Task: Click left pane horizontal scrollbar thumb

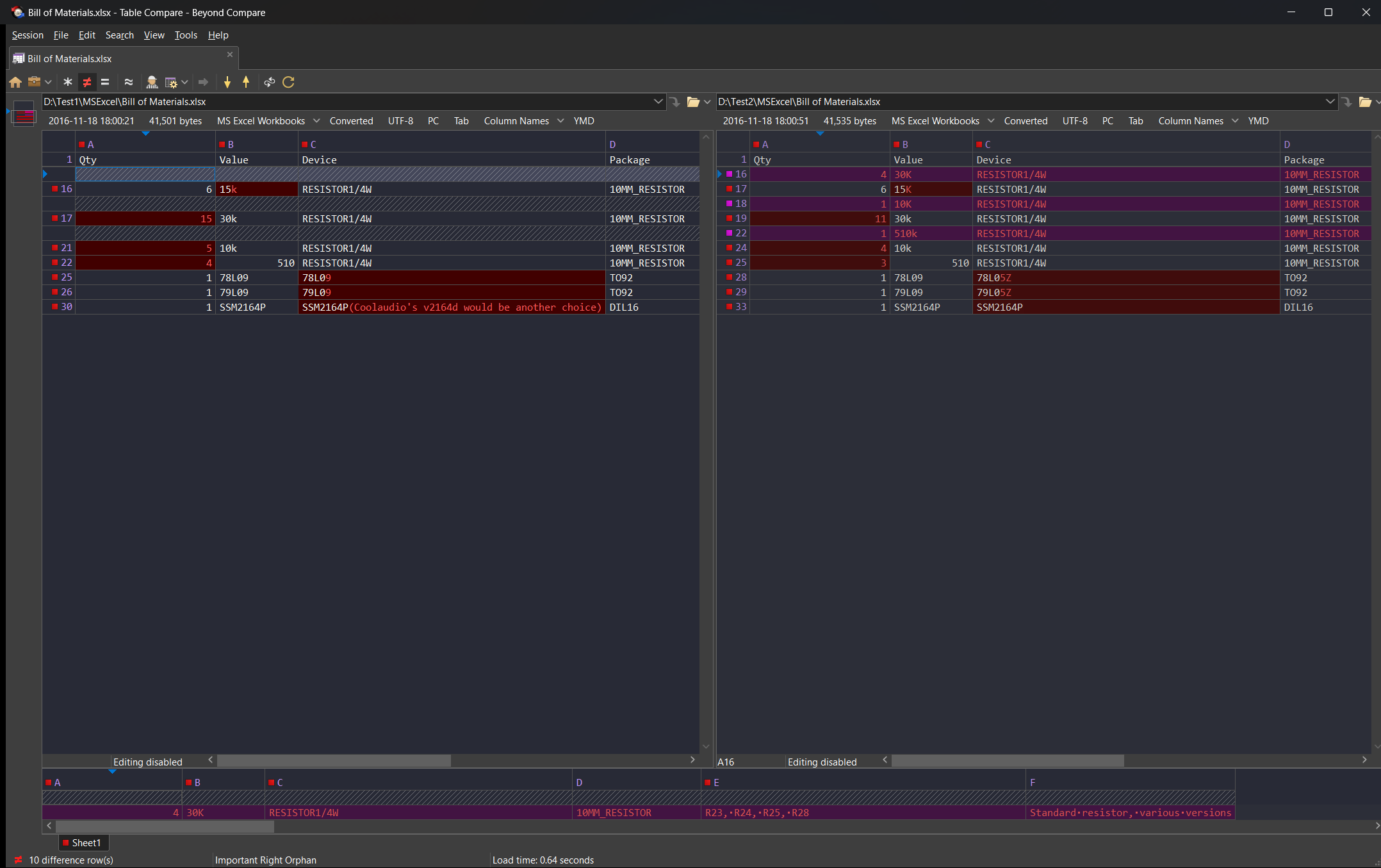Action: (334, 760)
